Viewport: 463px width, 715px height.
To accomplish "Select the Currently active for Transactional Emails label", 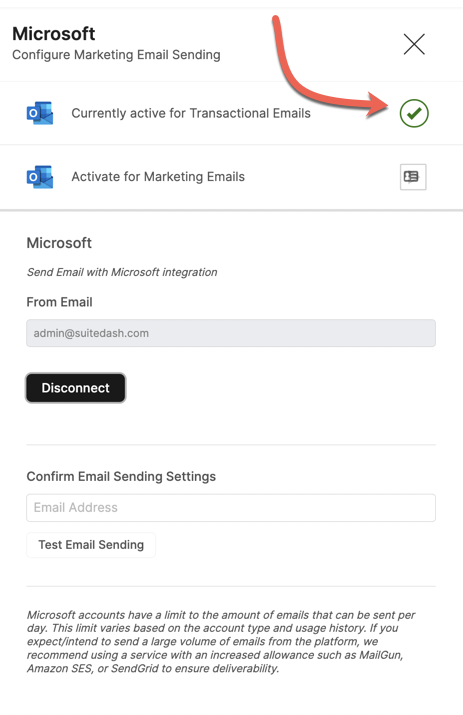I will [191, 113].
